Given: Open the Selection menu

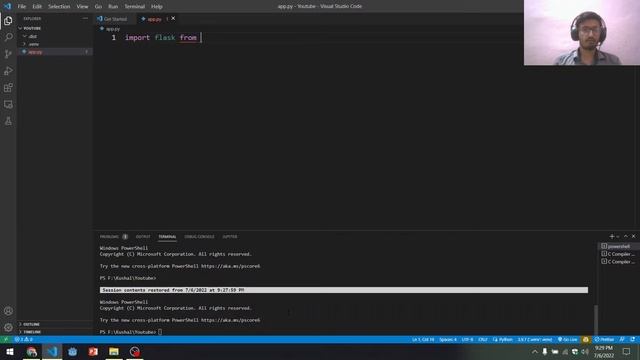Looking at the screenshot, I should (x=59, y=6).
